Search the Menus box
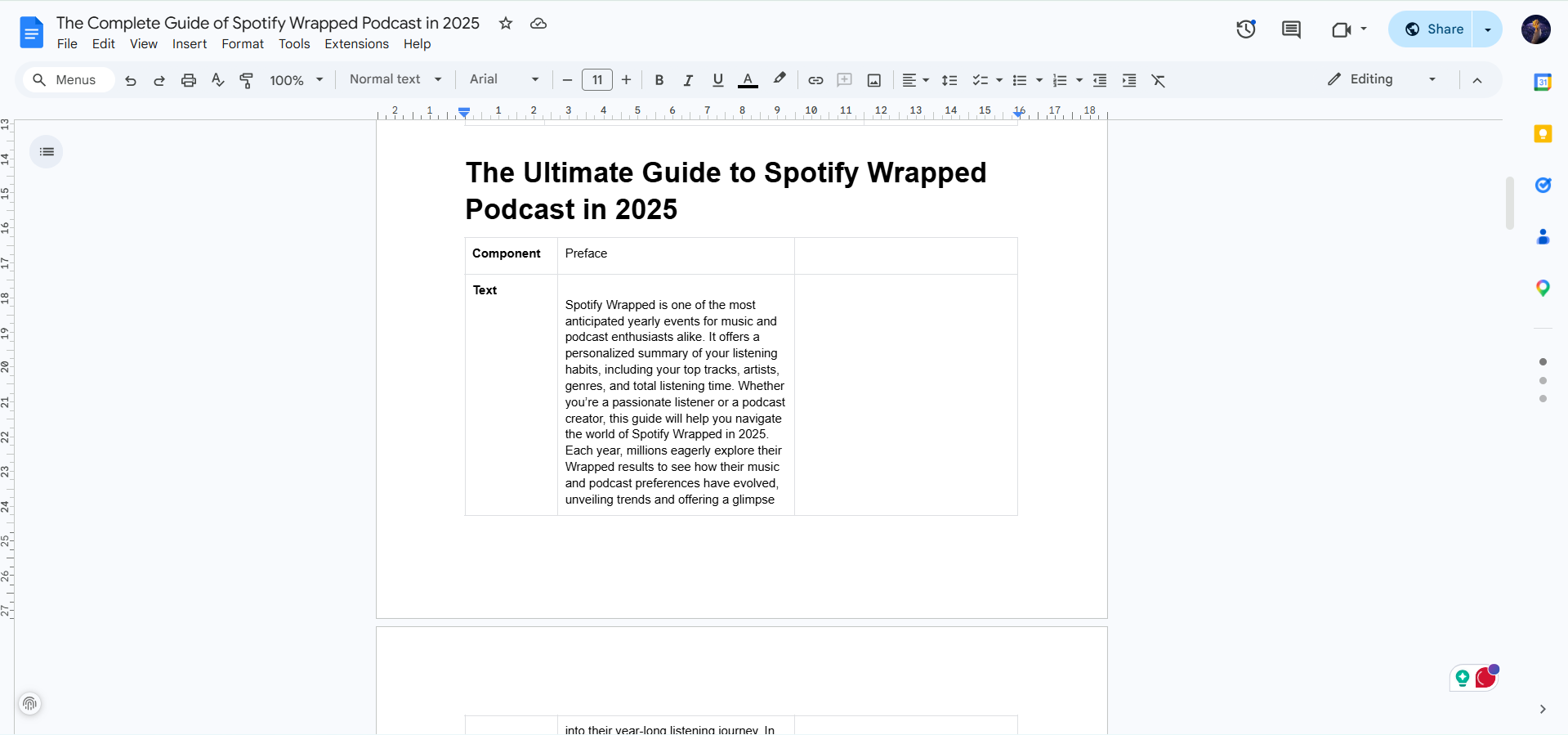The height and width of the screenshot is (735, 1568). click(x=69, y=80)
